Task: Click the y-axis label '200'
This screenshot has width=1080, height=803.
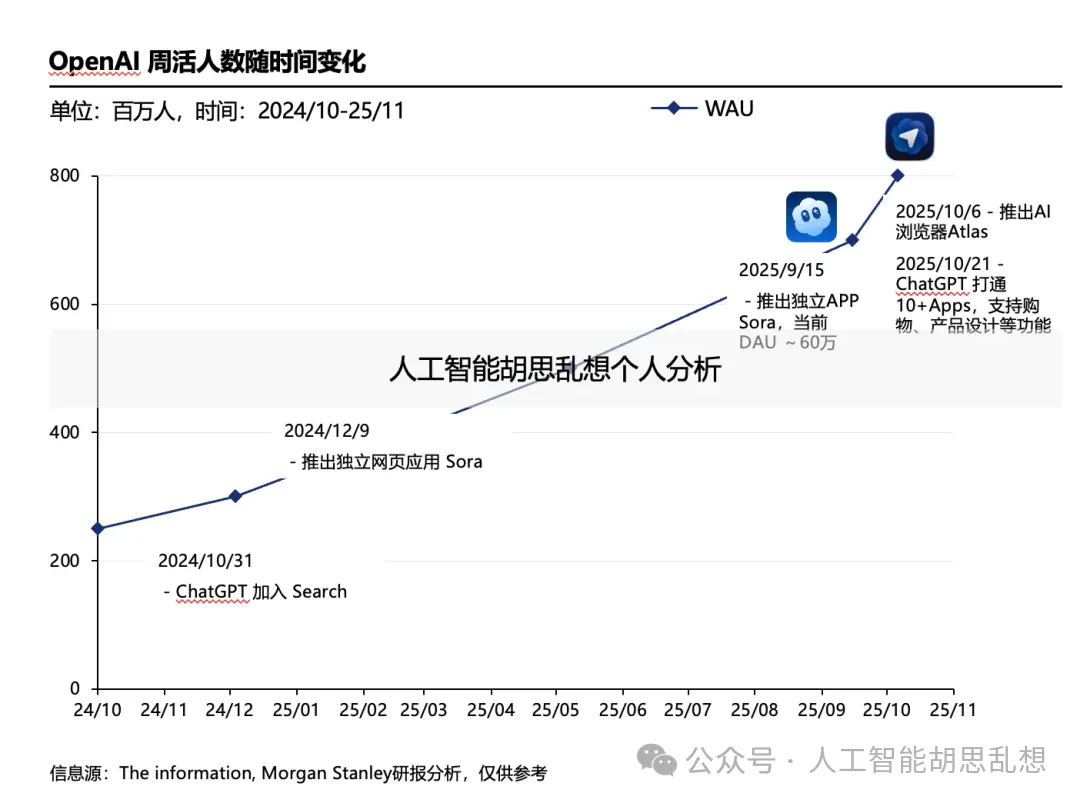Action: (65, 561)
